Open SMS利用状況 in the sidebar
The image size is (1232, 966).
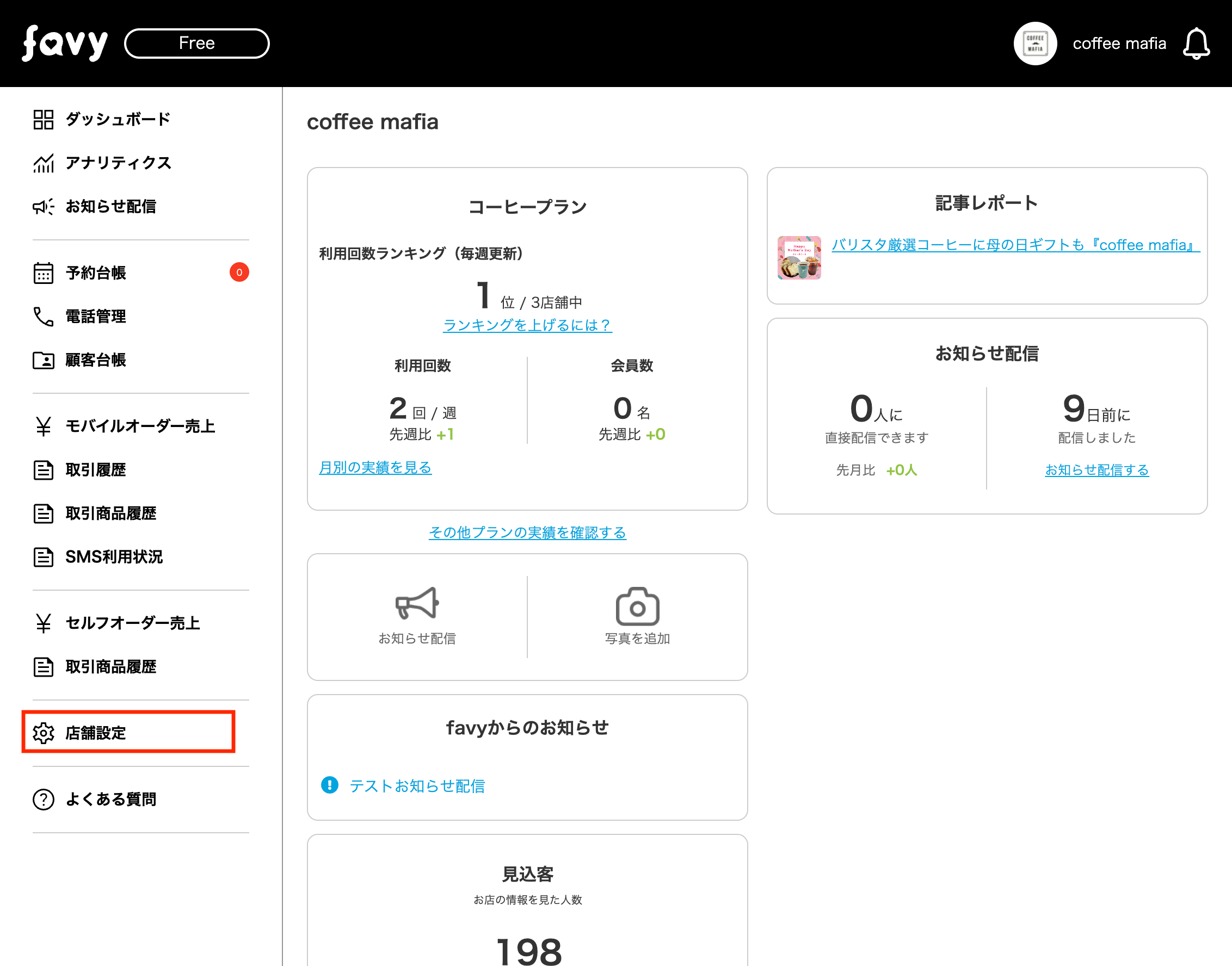pyautogui.click(x=114, y=557)
